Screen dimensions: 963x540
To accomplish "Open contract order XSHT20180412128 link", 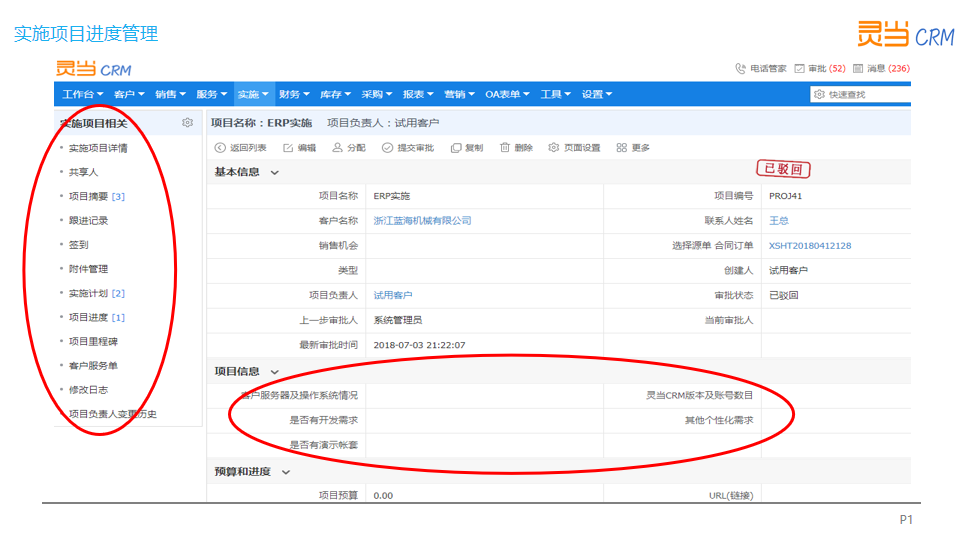I will click(810, 246).
